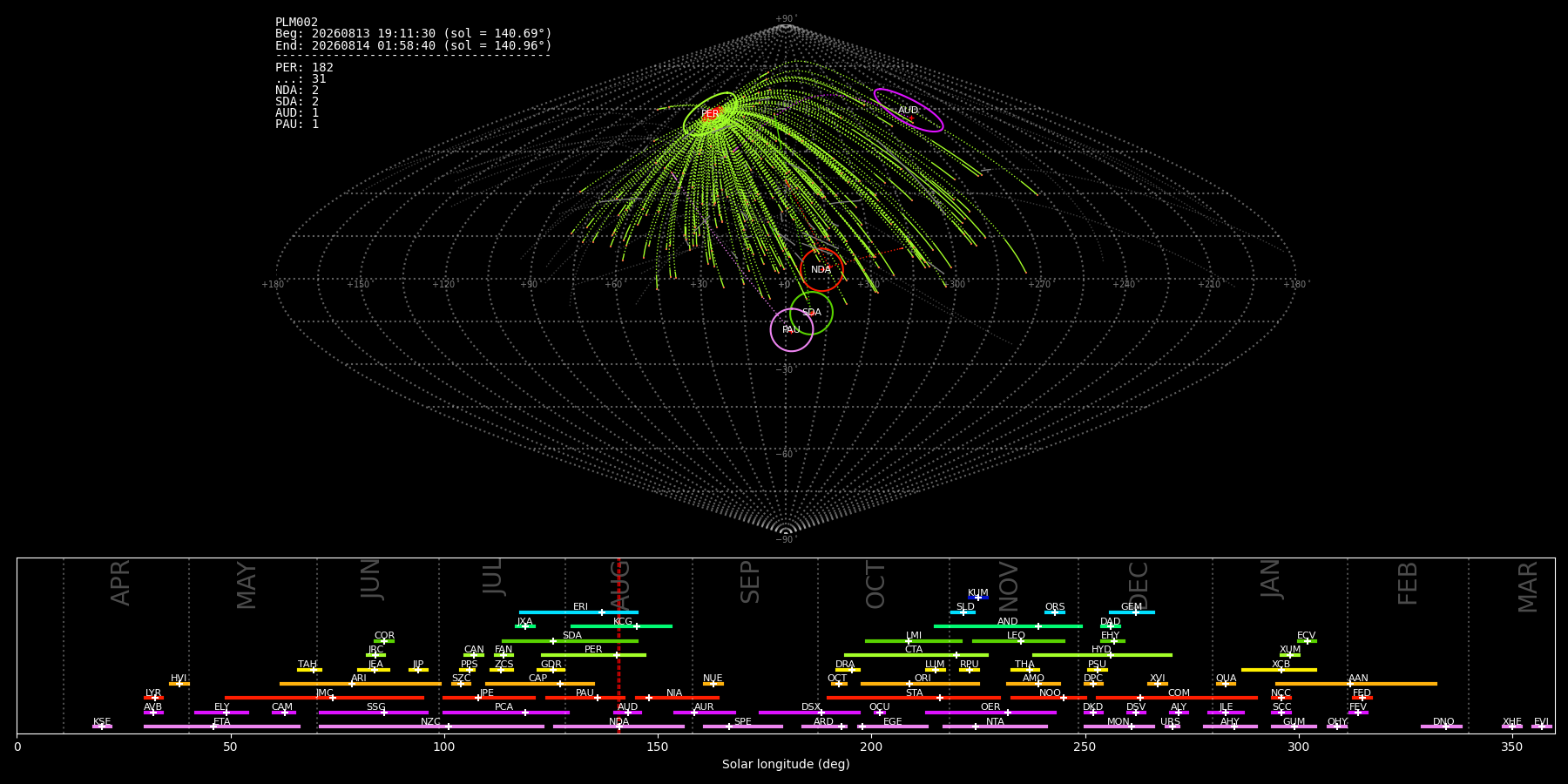This screenshot has height=784, width=1568.
Task: Click the CAP shower activity bar
Action: pyautogui.click(x=540, y=684)
